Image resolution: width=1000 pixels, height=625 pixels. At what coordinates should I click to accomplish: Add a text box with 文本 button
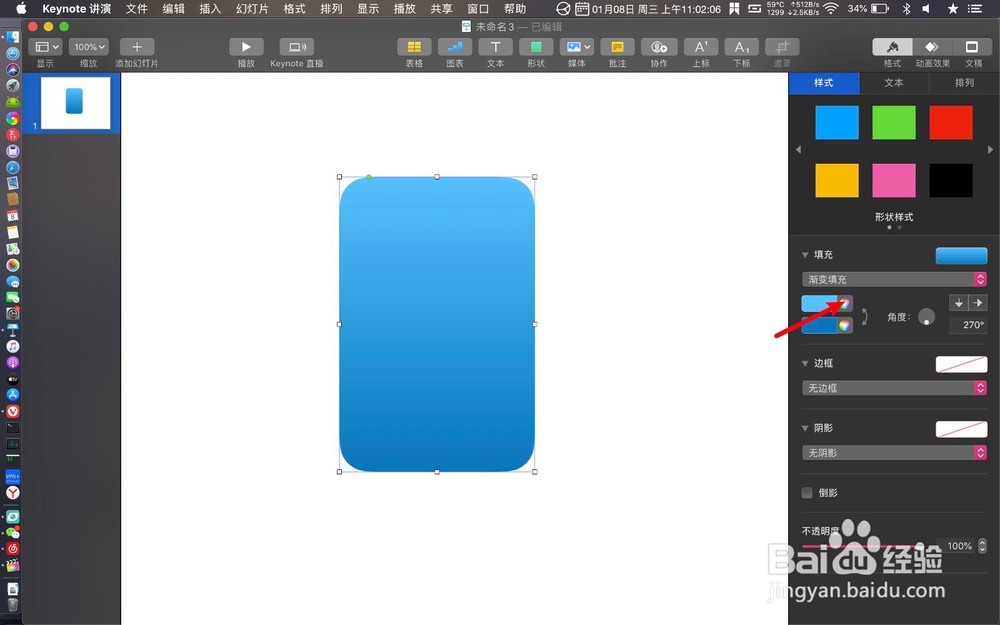496,47
